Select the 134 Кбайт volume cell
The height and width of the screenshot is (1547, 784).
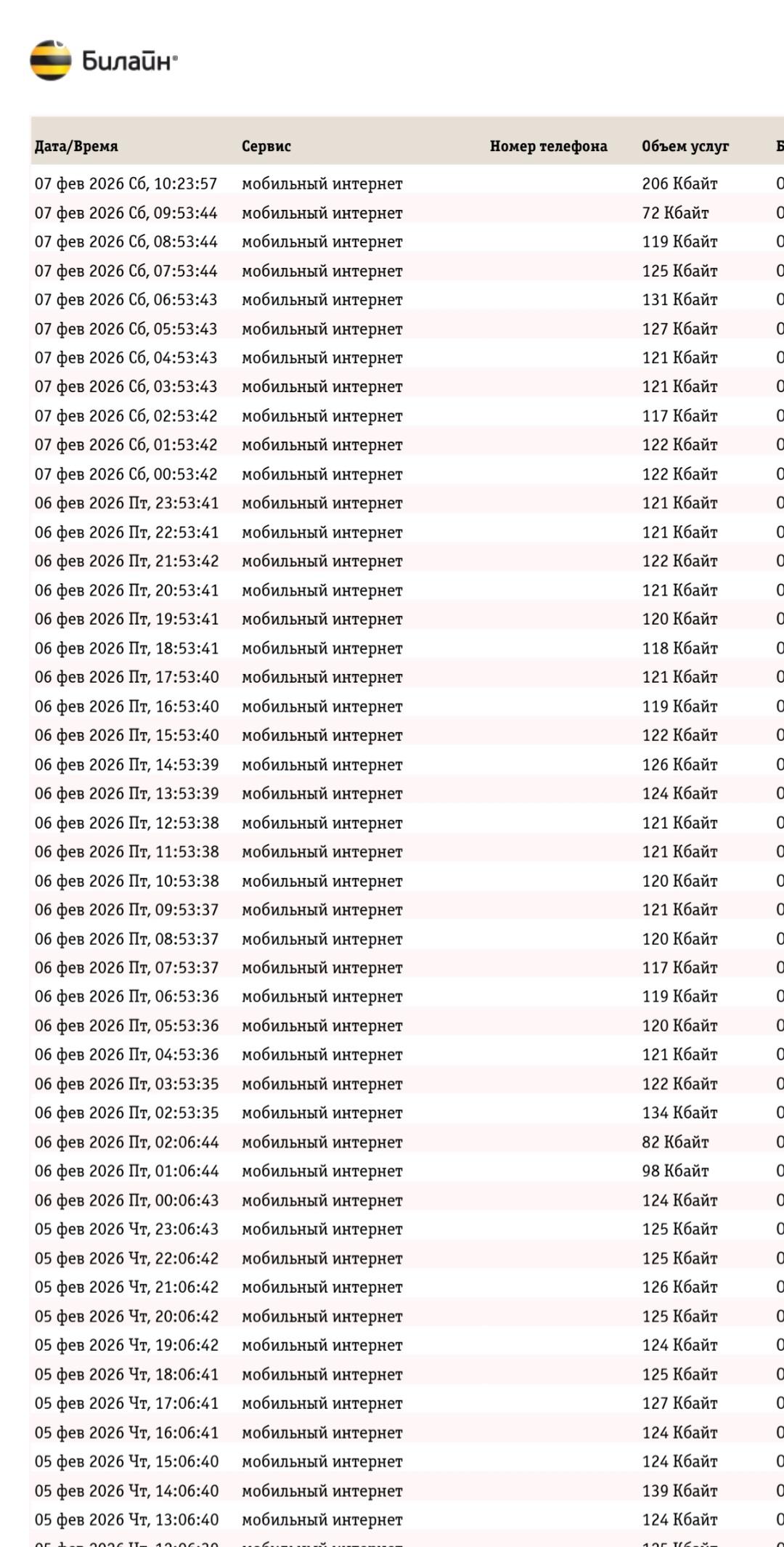(679, 1113)
